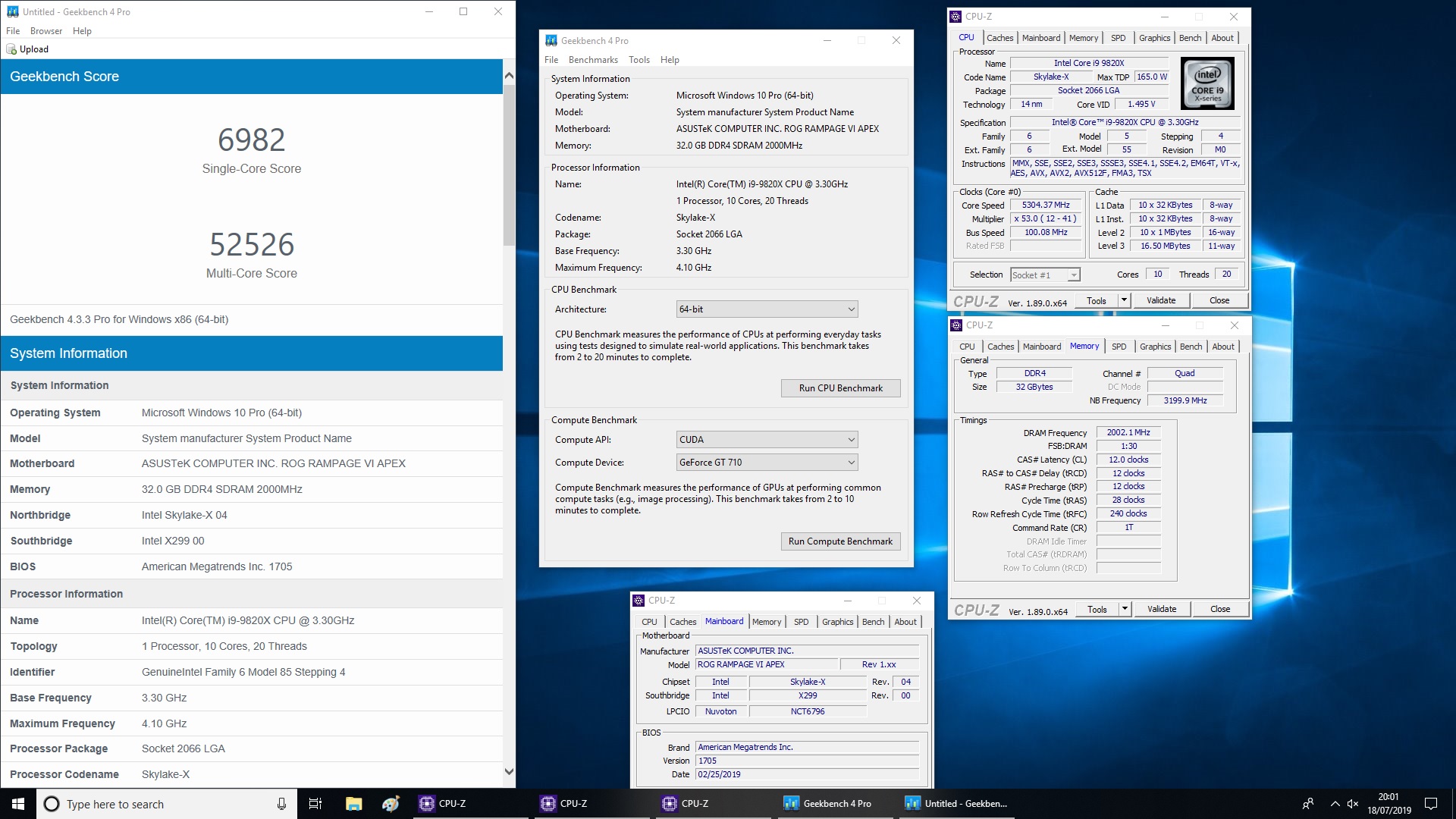Image resolution: width=1456 pixels, height=819 pixels.
Task: Select SPD tab in CPU-Z Memory window
Action: (x=1119, y=347)
